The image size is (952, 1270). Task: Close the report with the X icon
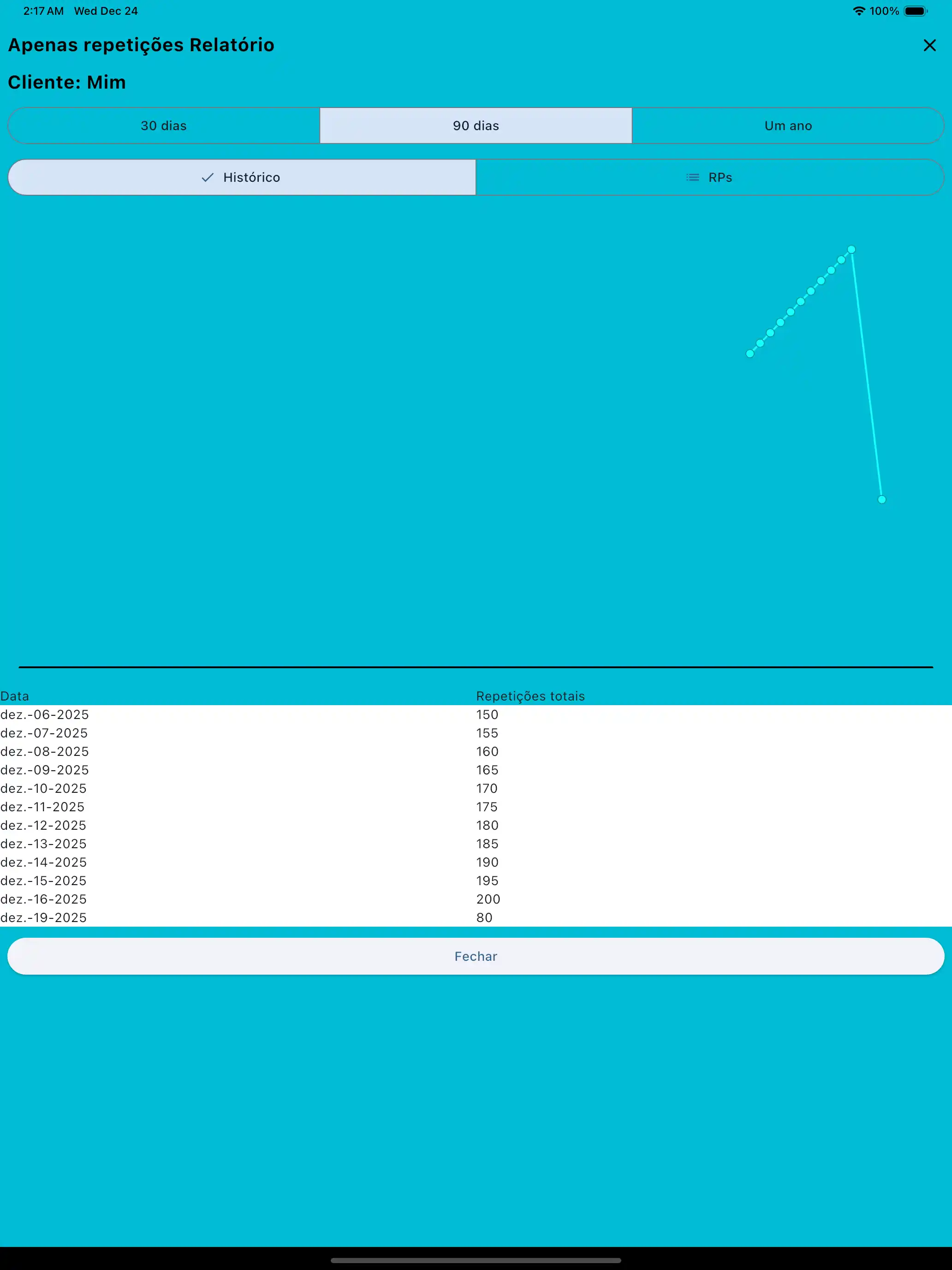[929, 45]
